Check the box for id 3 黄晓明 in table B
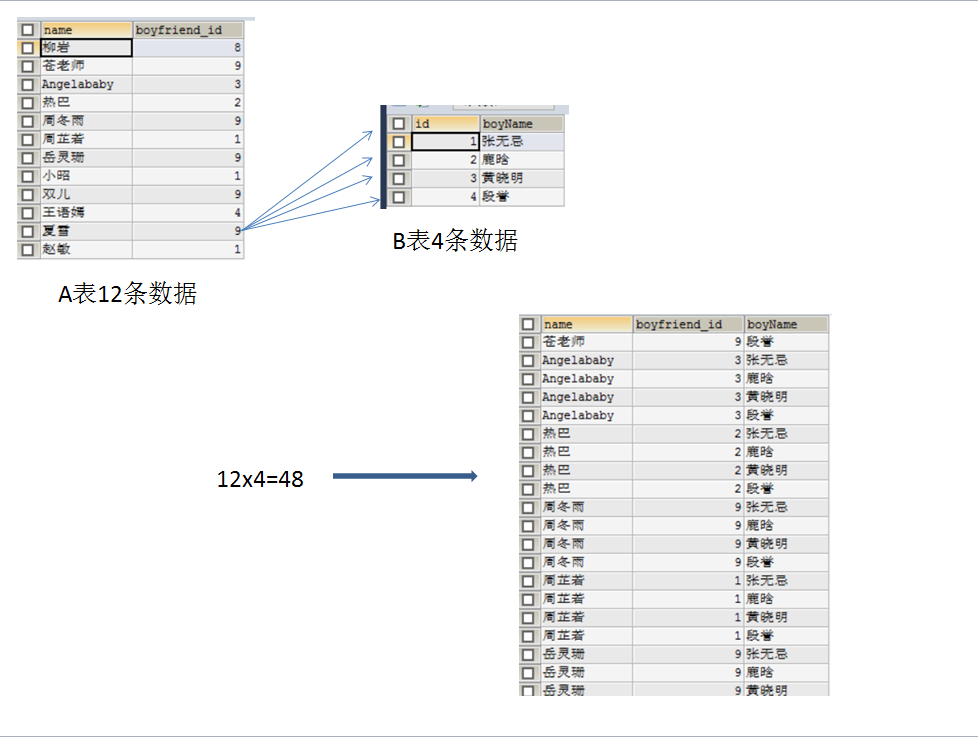Viewport: 978px width, 737px height. click(x=399, y=179)
